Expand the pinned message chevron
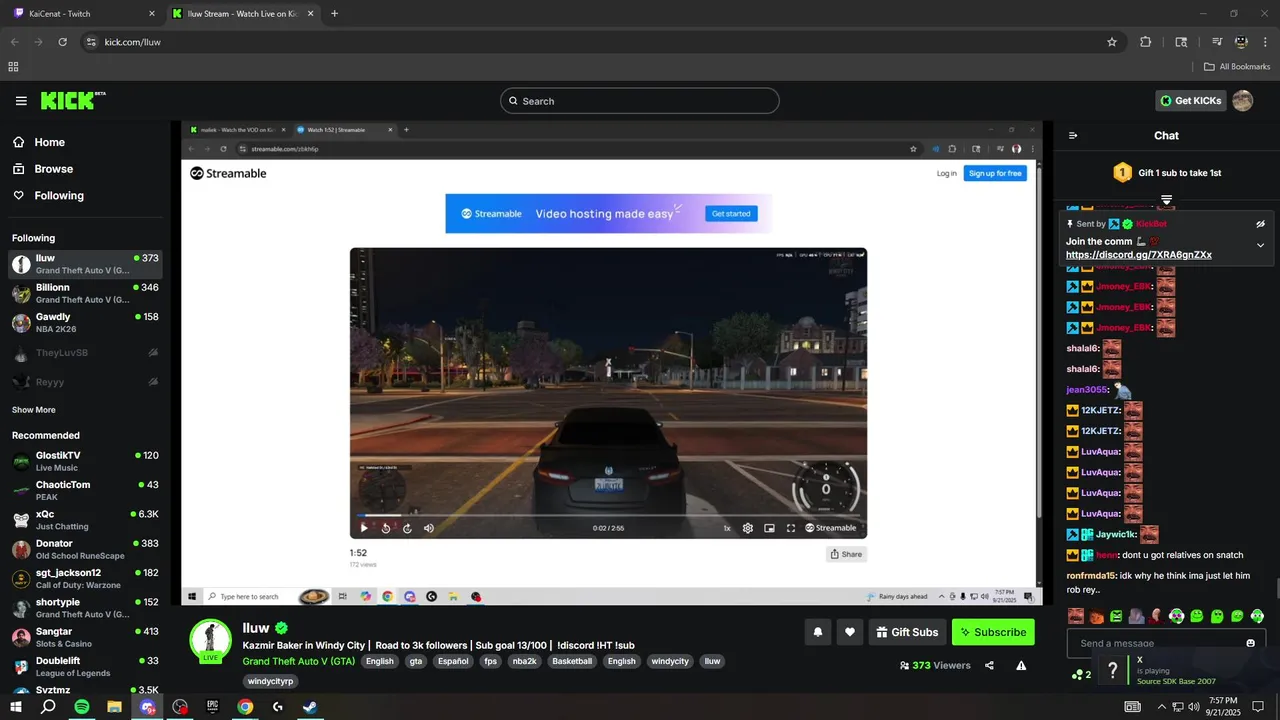 coord(1260,245)
